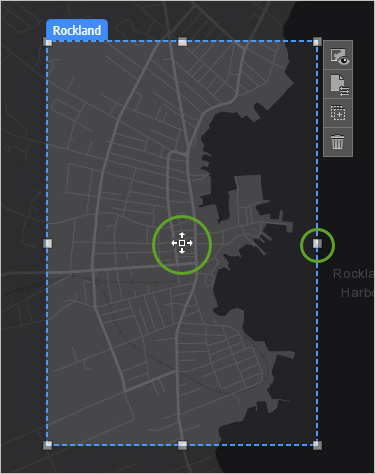This screenshot has height=474, width=375.
Task: Click the bottom-middle edge selection handle
Action: (182, 445)
